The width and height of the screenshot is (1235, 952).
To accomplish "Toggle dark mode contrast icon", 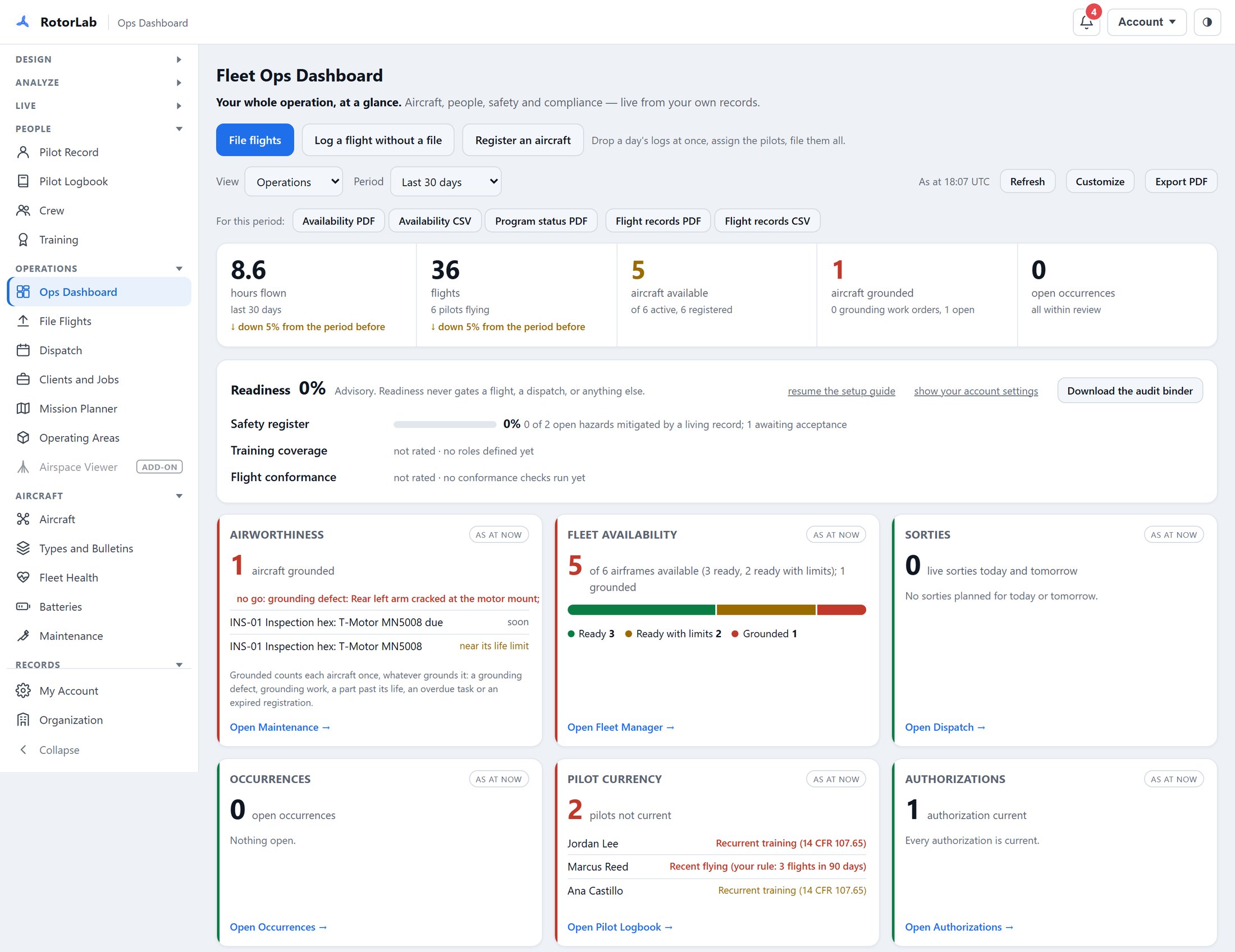I will 1207,22.
